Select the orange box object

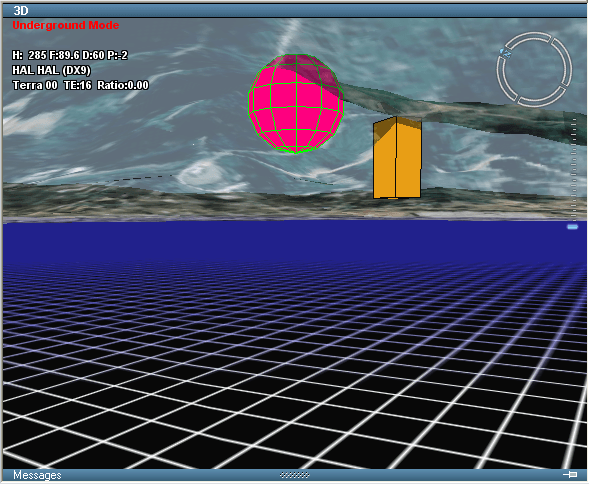pos(397,157)
